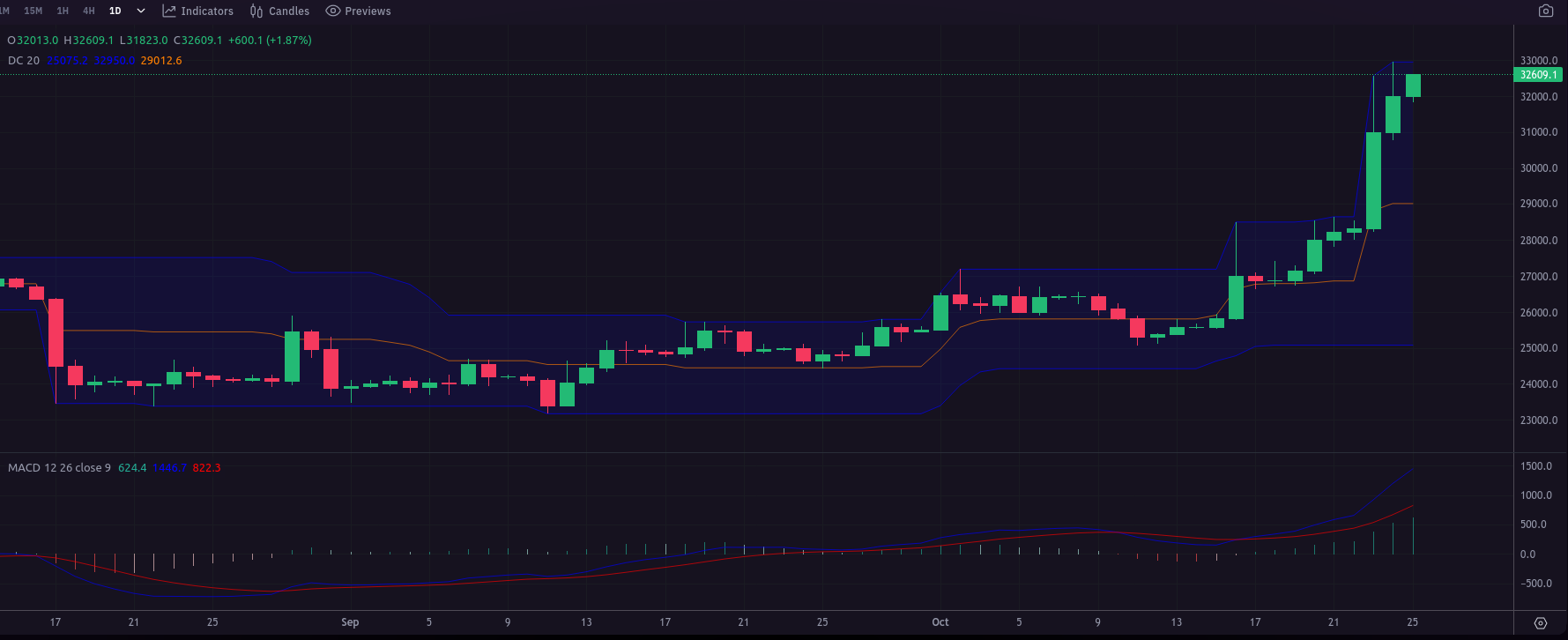Expand the timeframe dropdown chevron

coord(141,11)
